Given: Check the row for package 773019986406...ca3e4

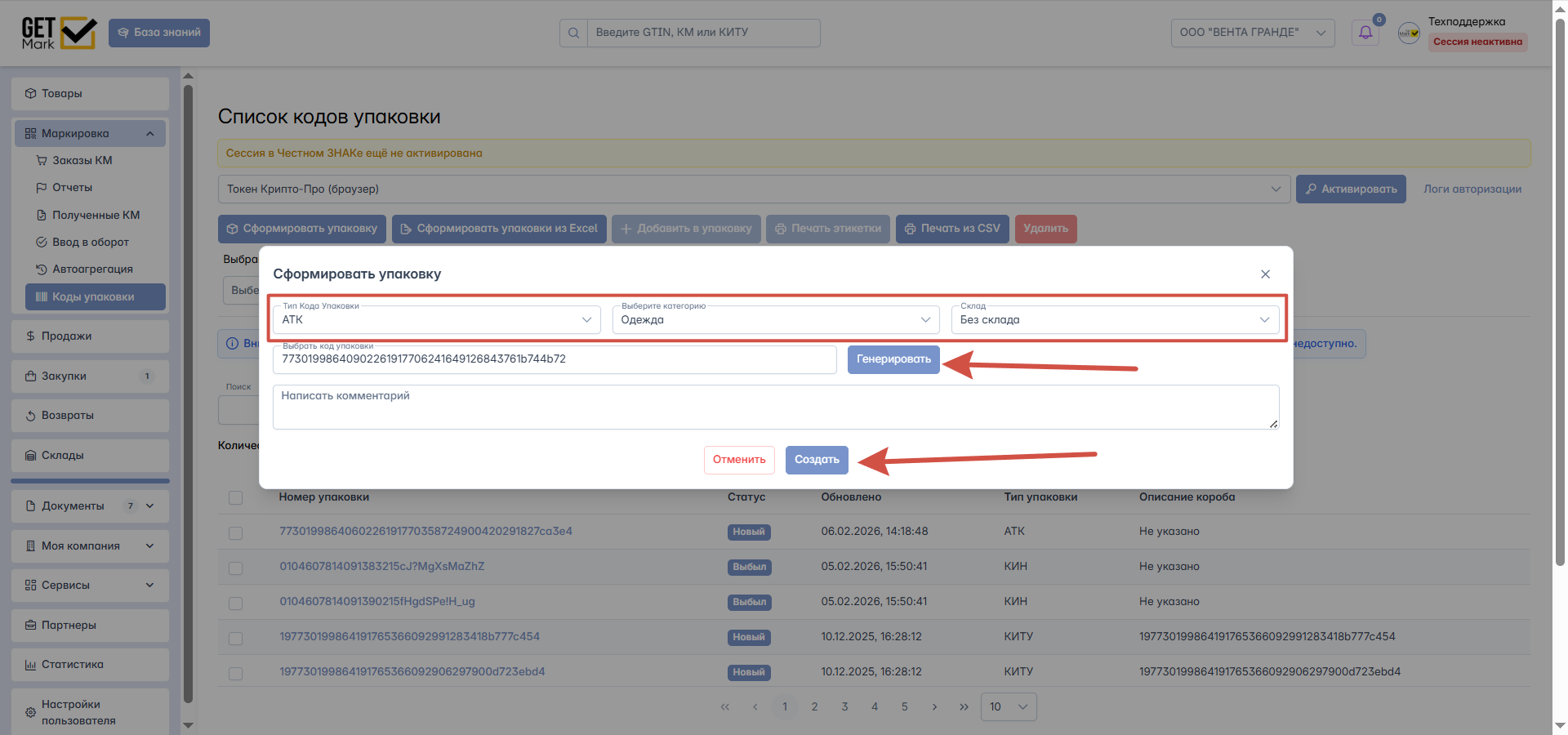Looking at the screenshot, I should (x=236, y=533).
